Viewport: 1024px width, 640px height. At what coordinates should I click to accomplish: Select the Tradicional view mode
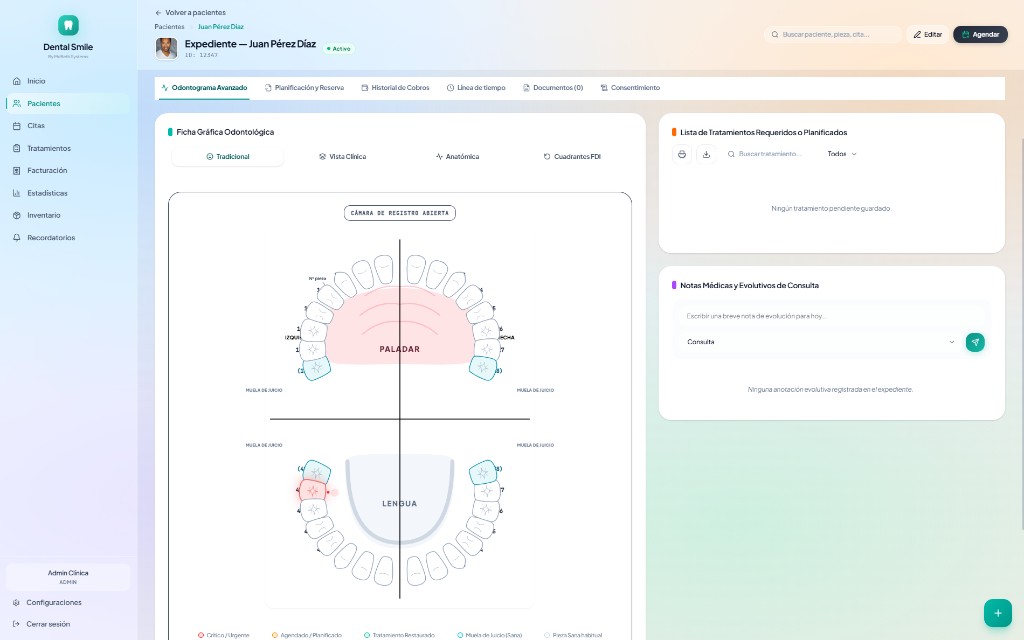pos(227,157)
